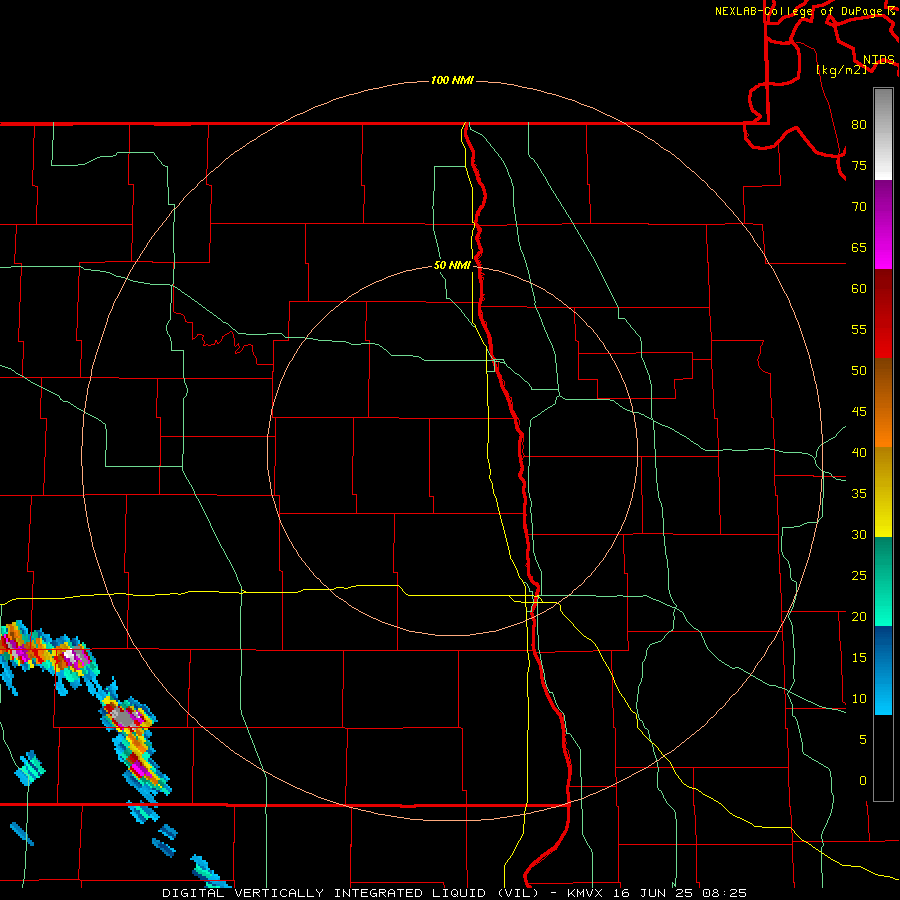
Task: Click the "50 NMI" range ring label
Action: [x=452, y=265]
